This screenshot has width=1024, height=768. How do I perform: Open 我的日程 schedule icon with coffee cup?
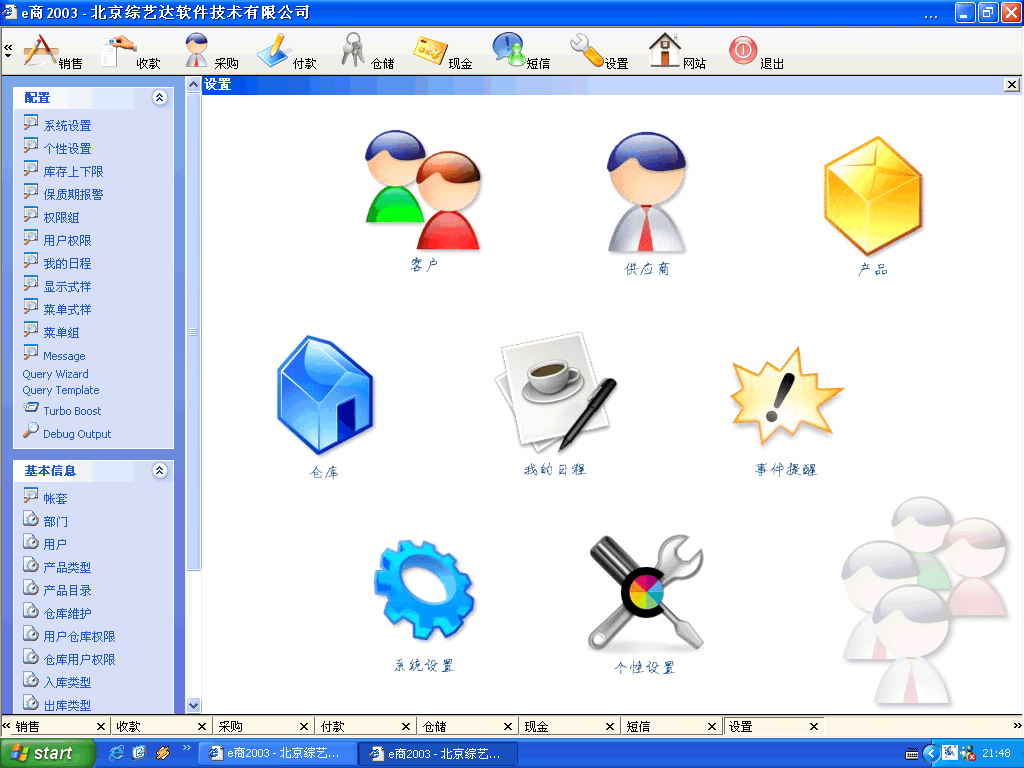(x=555, y=394)
